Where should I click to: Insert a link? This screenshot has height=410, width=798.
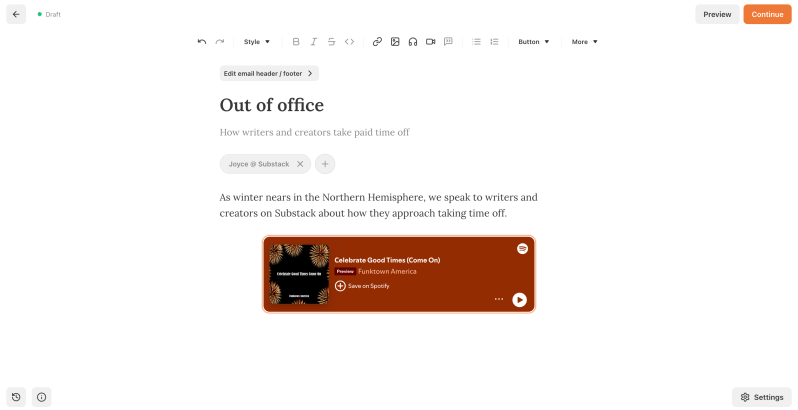coord(377,42)
